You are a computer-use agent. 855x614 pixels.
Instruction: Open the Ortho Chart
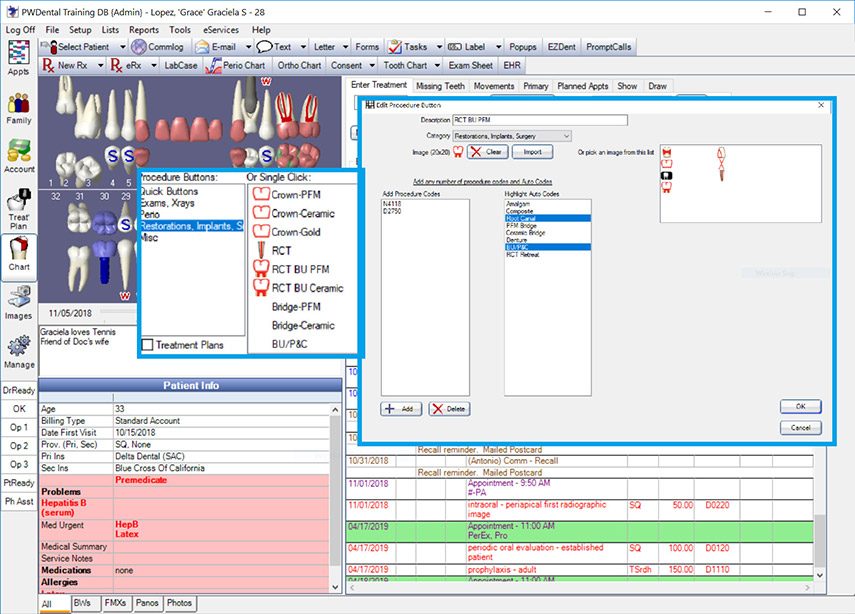[299, 65]
